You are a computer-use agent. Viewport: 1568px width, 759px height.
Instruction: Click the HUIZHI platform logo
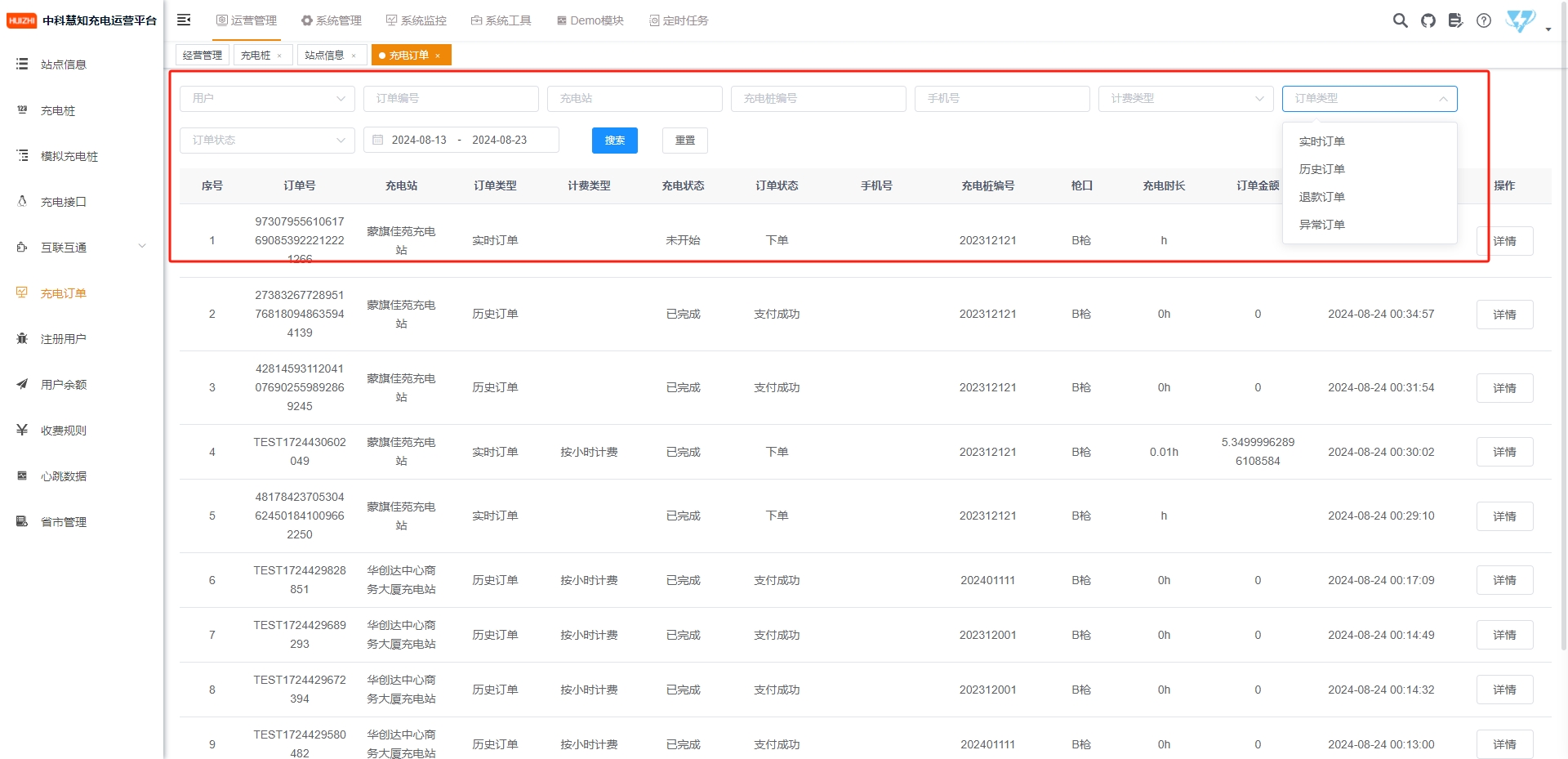click(22, 20)
